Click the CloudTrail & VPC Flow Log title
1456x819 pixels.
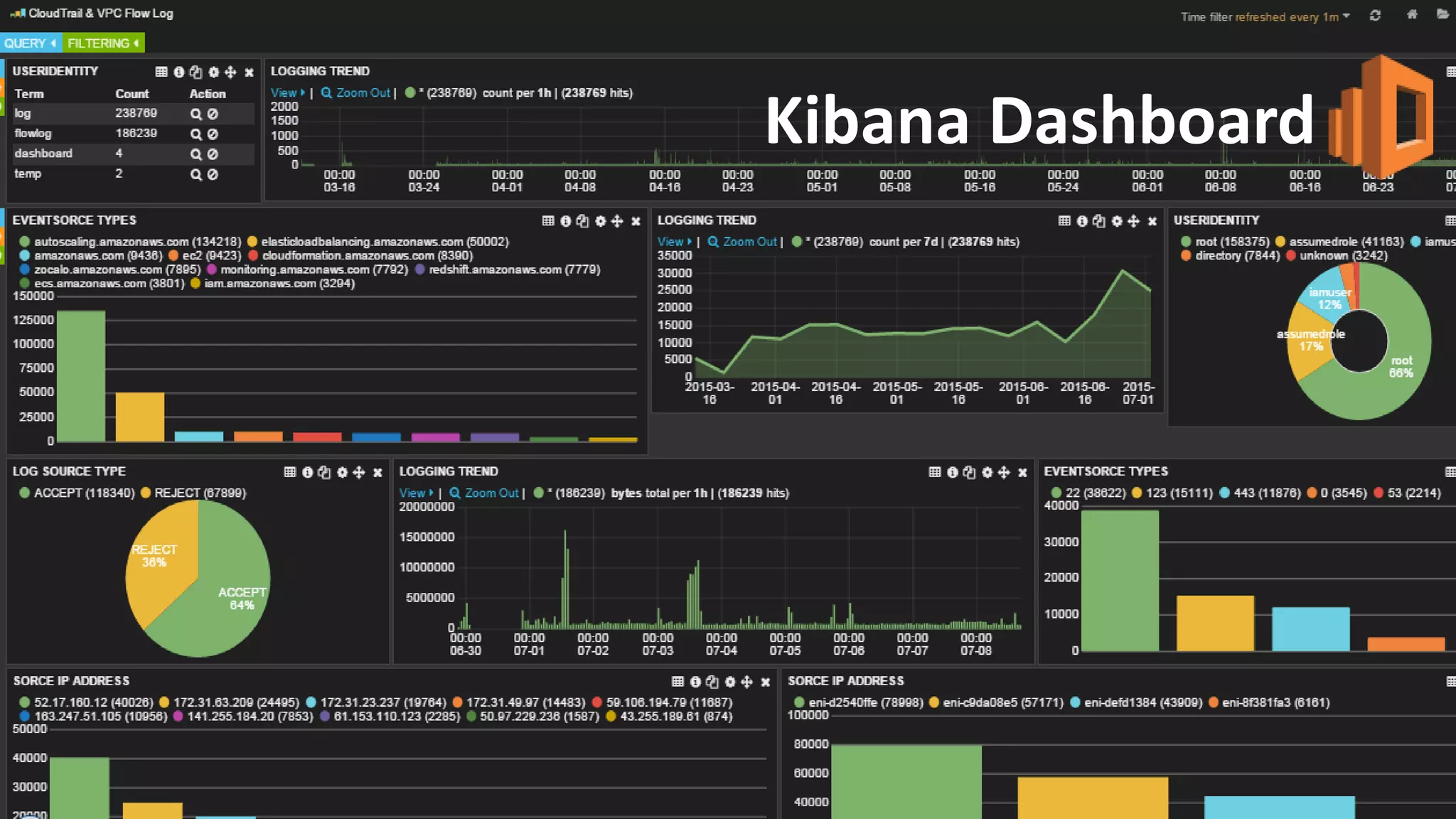[101, 14]
